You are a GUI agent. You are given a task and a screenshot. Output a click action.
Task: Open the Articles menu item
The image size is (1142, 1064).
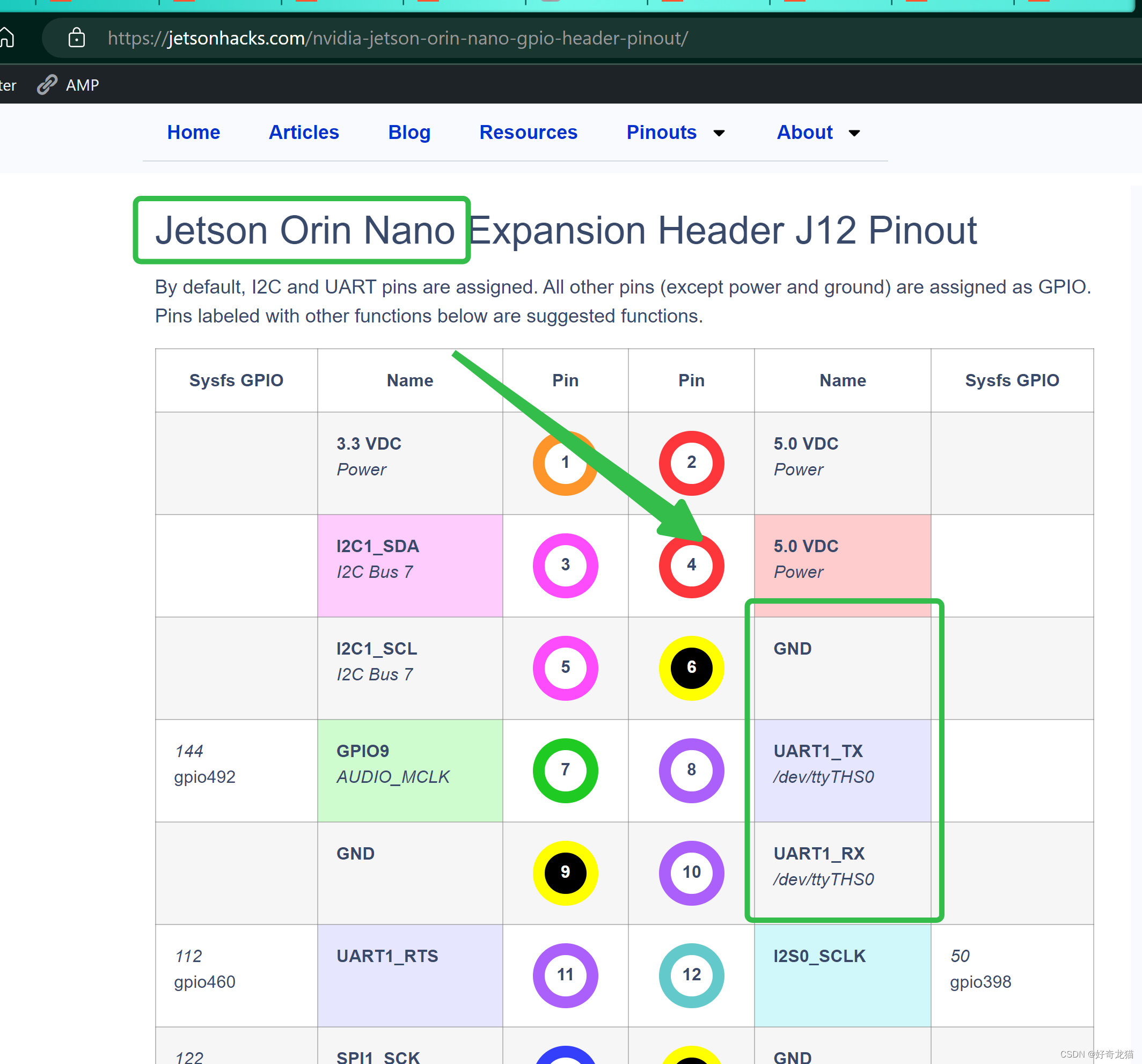[303, 133]
